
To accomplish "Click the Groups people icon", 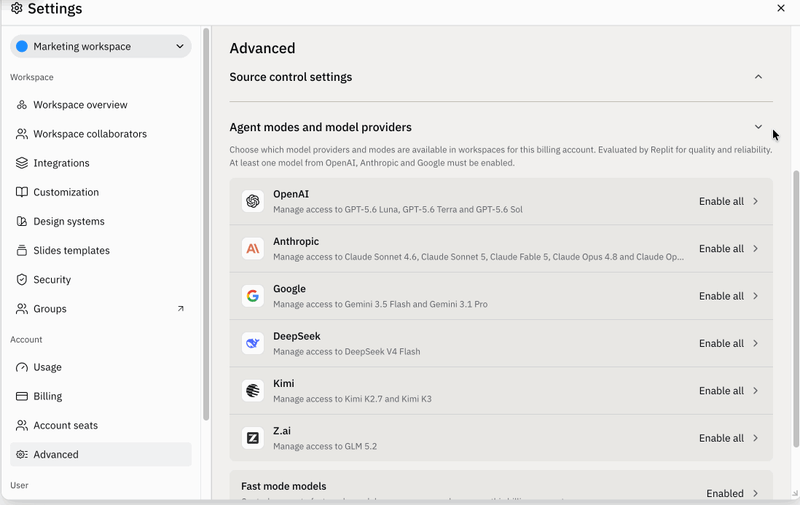I will 21,309.
